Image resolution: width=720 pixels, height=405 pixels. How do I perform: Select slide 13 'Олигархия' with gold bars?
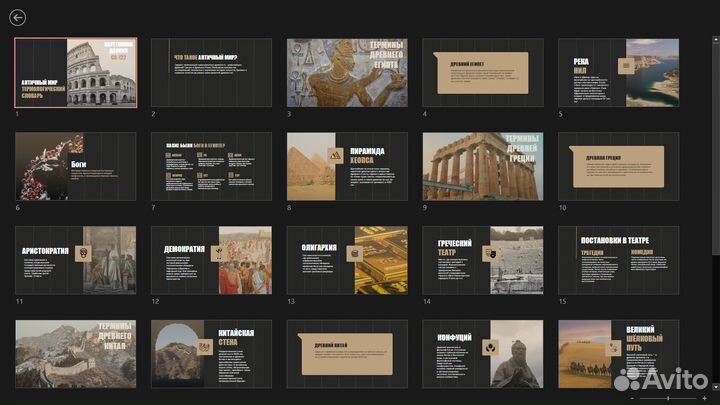pyautogui.click(x=347, y=260)
